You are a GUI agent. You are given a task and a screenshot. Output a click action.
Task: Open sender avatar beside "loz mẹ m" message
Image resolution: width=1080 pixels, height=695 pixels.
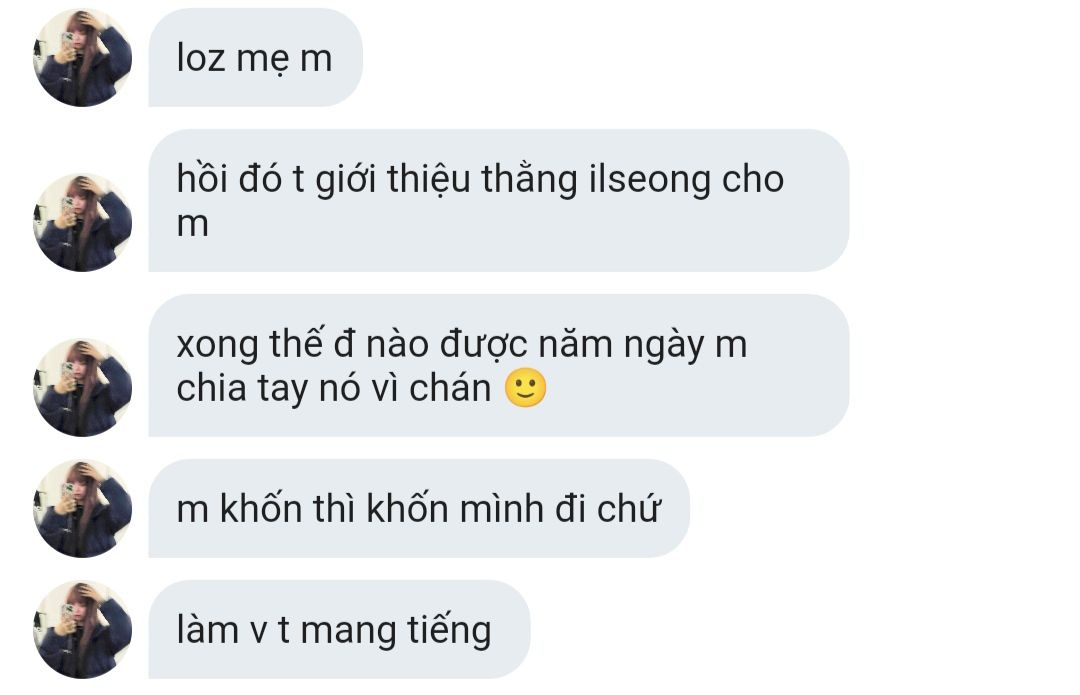[83, 58]
